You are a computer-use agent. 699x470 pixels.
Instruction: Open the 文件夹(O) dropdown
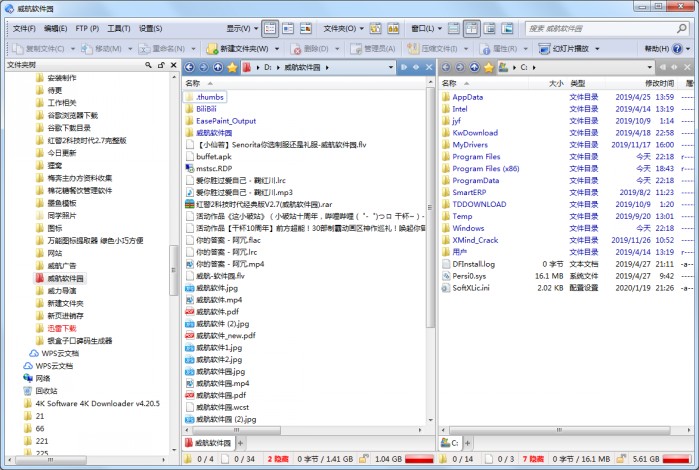pyautogui.click(x=343, y=29)
